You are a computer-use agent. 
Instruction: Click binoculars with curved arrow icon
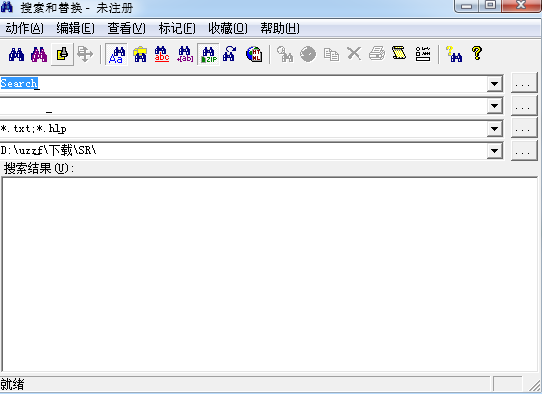(230, 54)
